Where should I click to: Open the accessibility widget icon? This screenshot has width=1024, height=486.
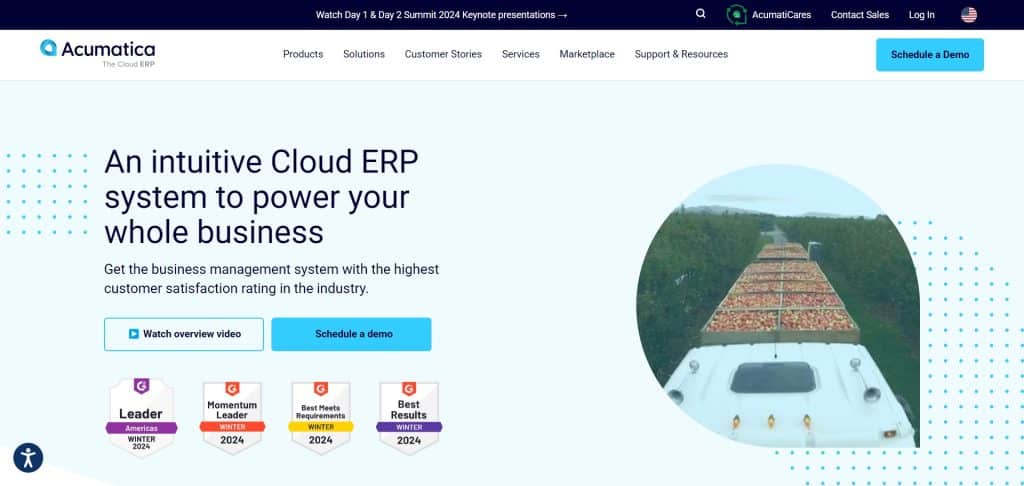pos(28,458)
